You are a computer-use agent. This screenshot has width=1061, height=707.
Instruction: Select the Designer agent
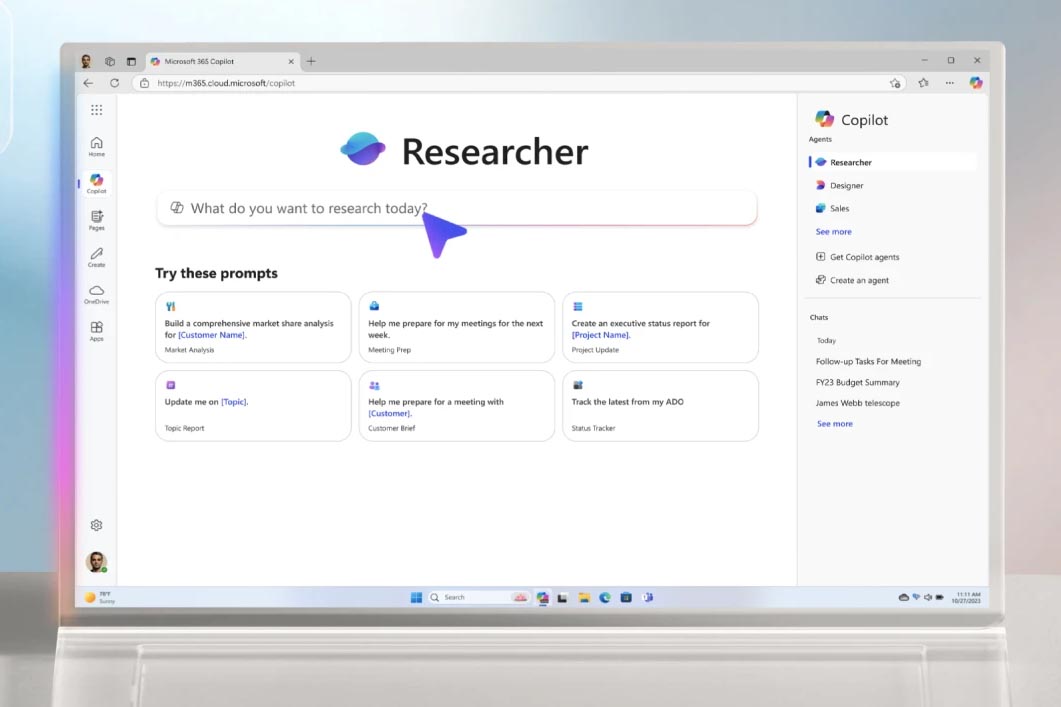(x=846, y=185)
